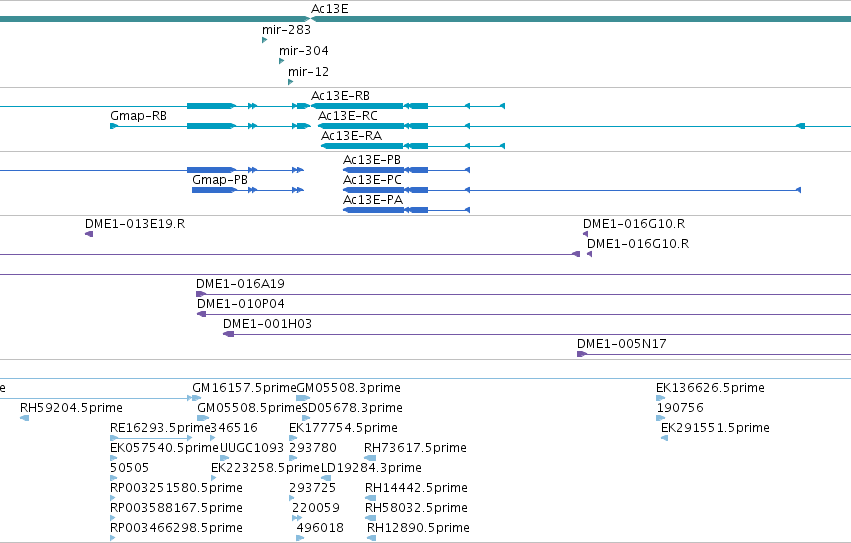Click the RP003588167.5prime label

coord(176,508)
